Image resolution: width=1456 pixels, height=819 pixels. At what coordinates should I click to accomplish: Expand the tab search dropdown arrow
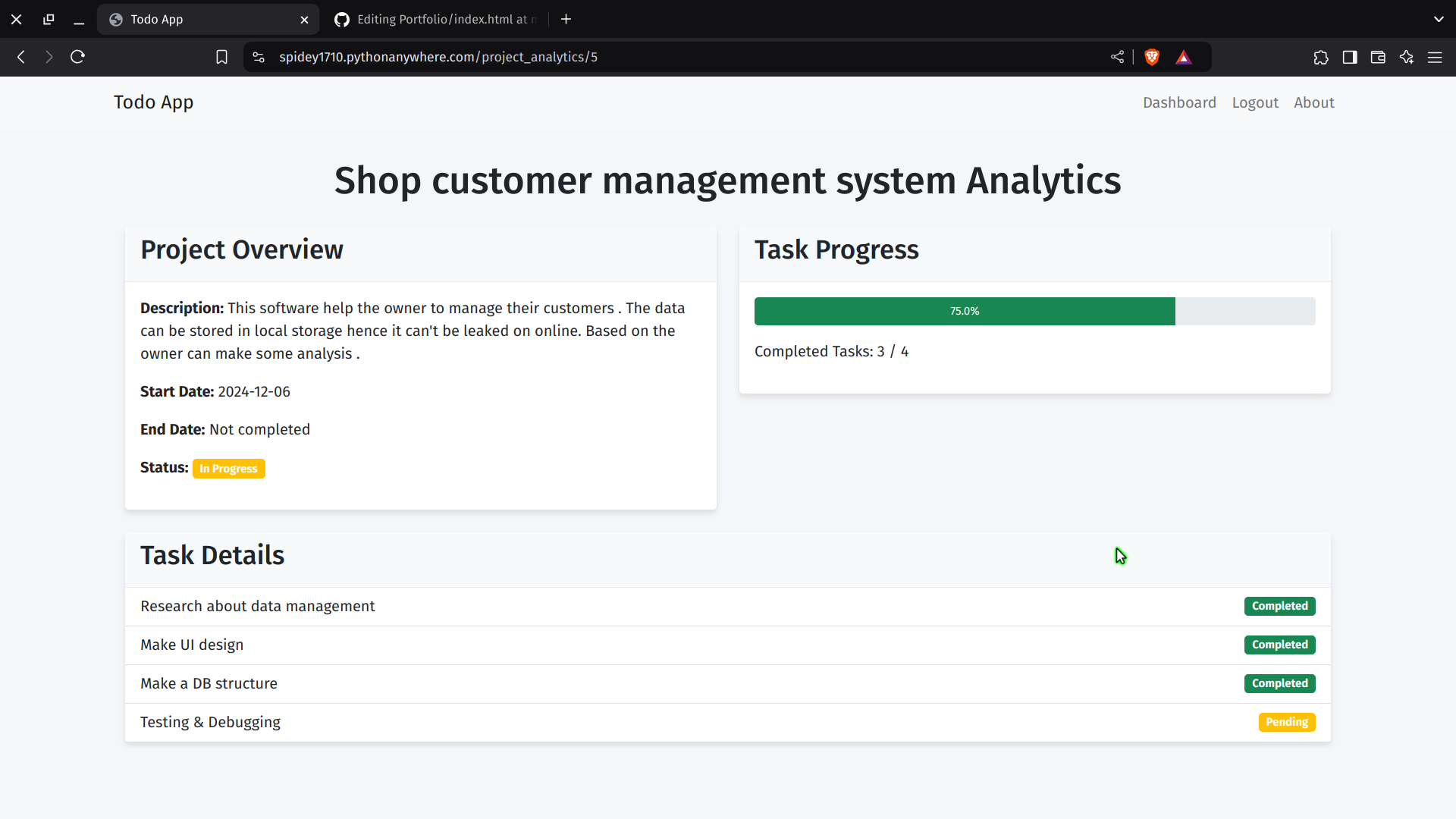[1439, 19]
